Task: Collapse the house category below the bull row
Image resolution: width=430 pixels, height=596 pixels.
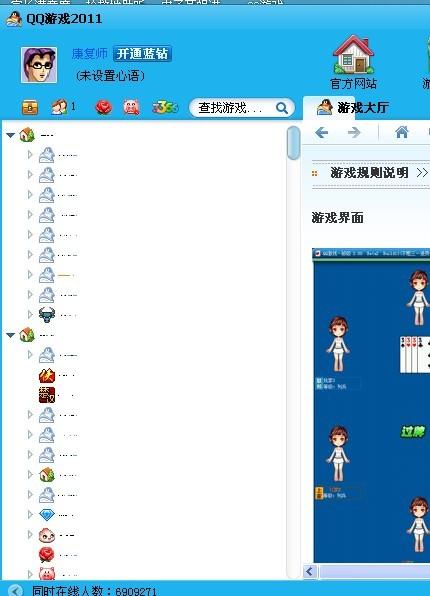Action: point(10,335)
